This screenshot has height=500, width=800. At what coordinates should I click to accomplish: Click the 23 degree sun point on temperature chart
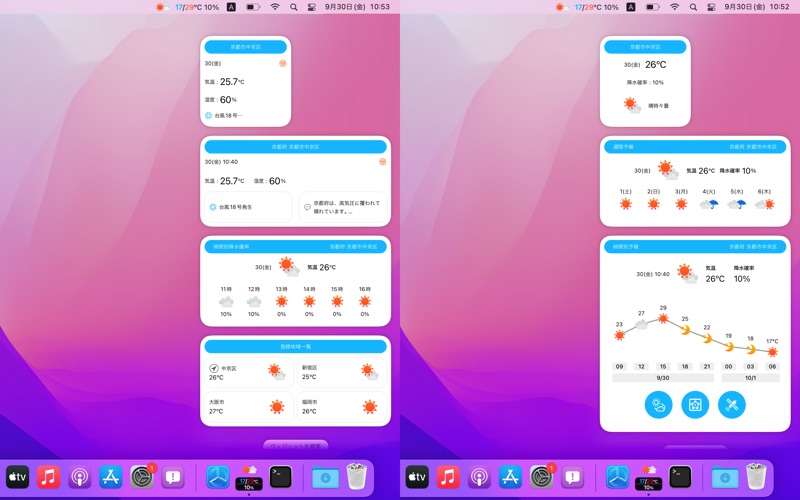pyautogui.click(x=619, y=335)
